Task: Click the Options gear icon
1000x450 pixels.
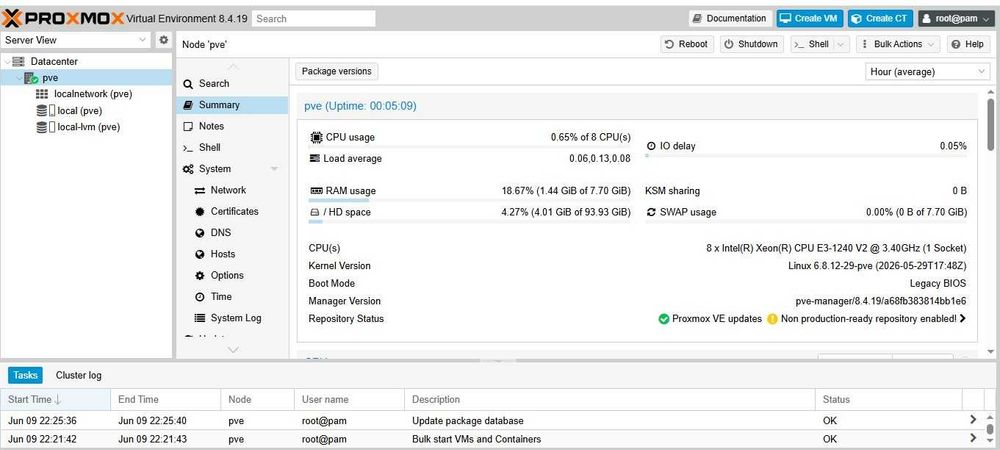Action: (200, 275)
